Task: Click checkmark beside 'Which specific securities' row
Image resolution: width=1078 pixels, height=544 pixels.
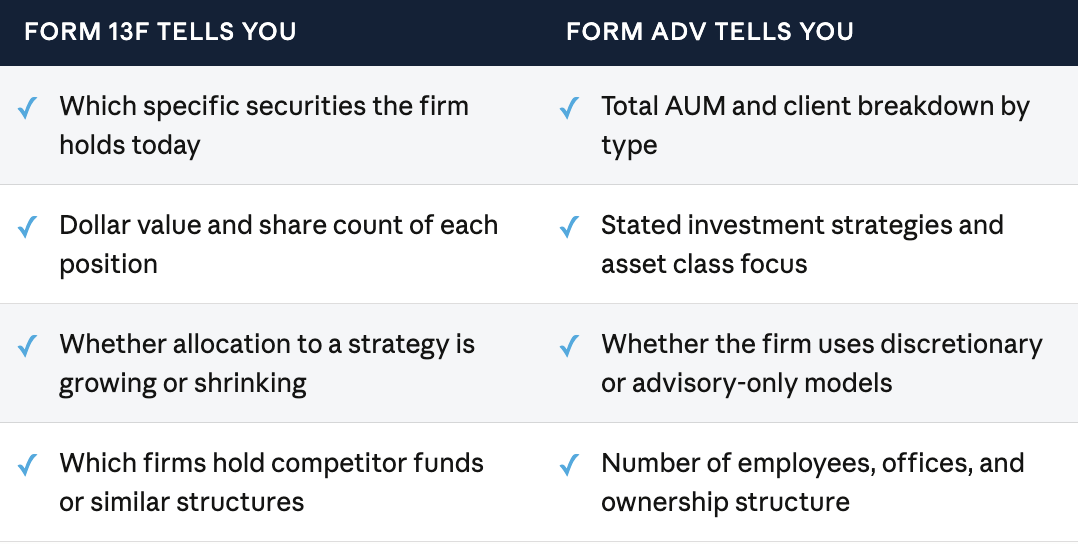Action: coord(27,107)
